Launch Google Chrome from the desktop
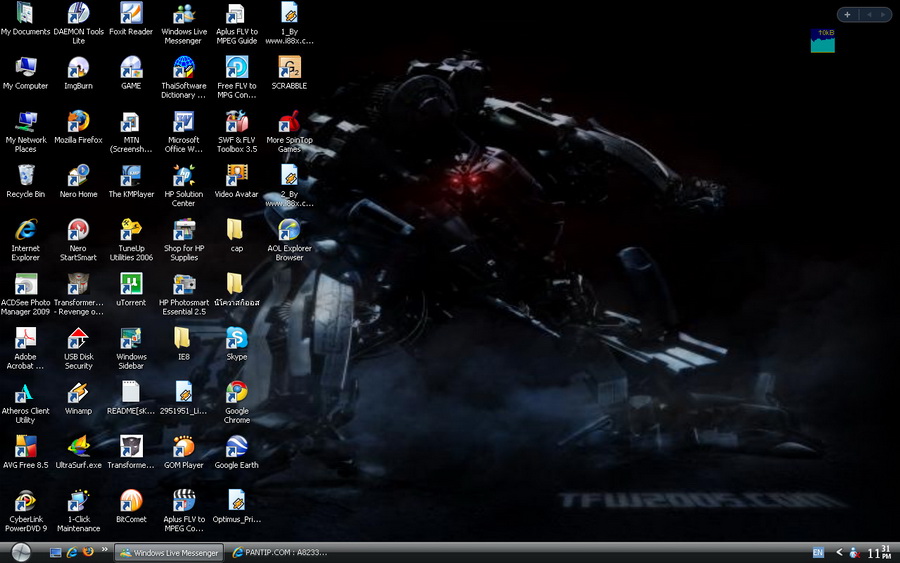900x563 pixels. coord(236,392)
